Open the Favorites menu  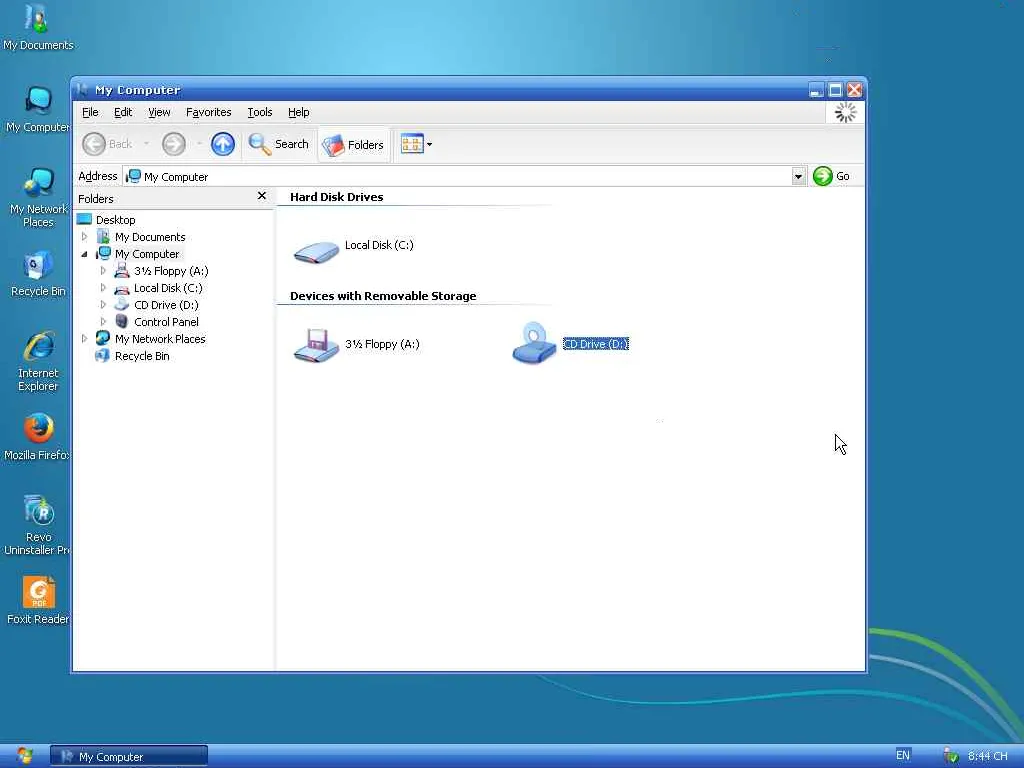tap(208, 112)
